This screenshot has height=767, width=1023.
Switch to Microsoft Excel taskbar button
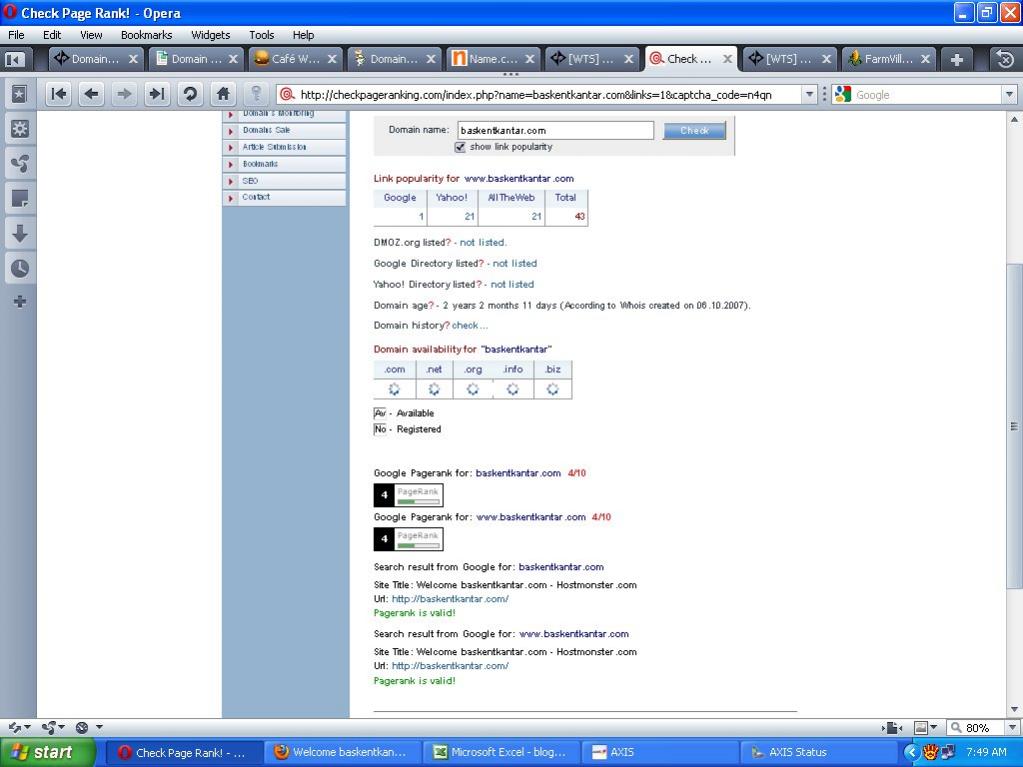(500, 752)
